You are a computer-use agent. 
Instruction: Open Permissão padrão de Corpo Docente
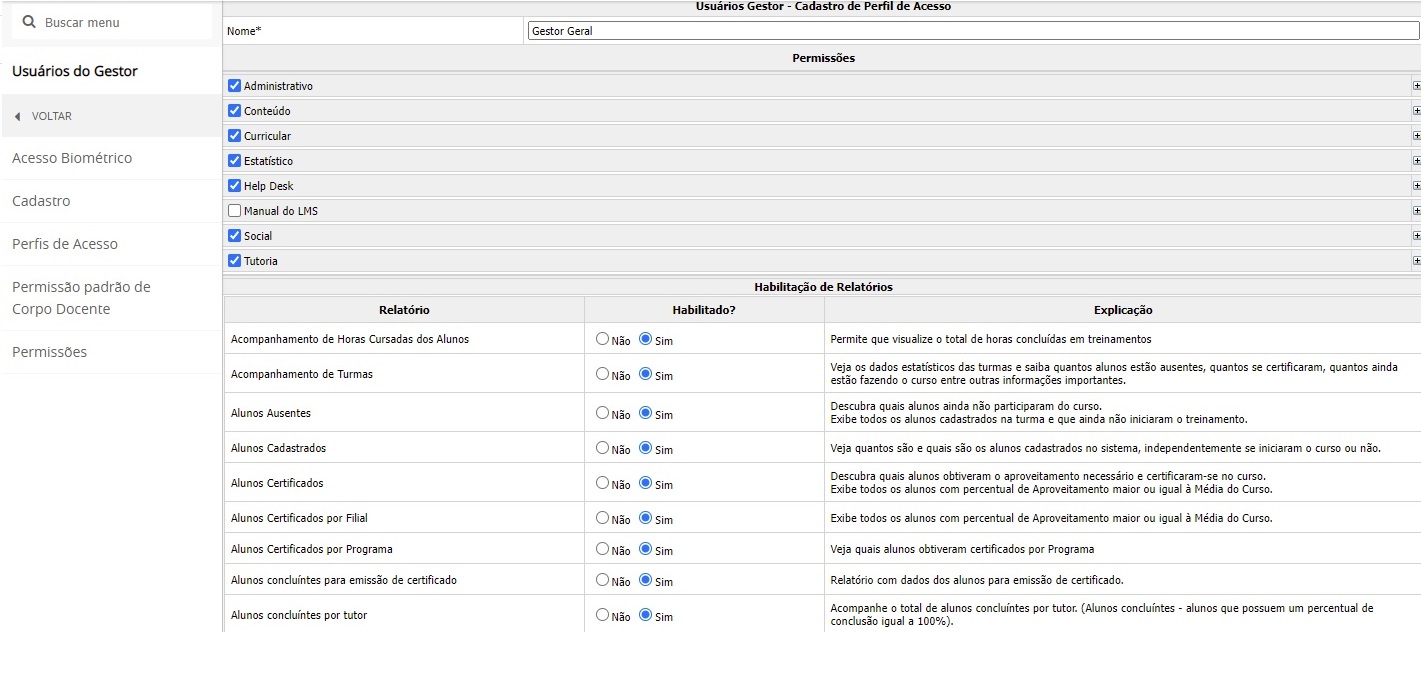click(81, 298)
